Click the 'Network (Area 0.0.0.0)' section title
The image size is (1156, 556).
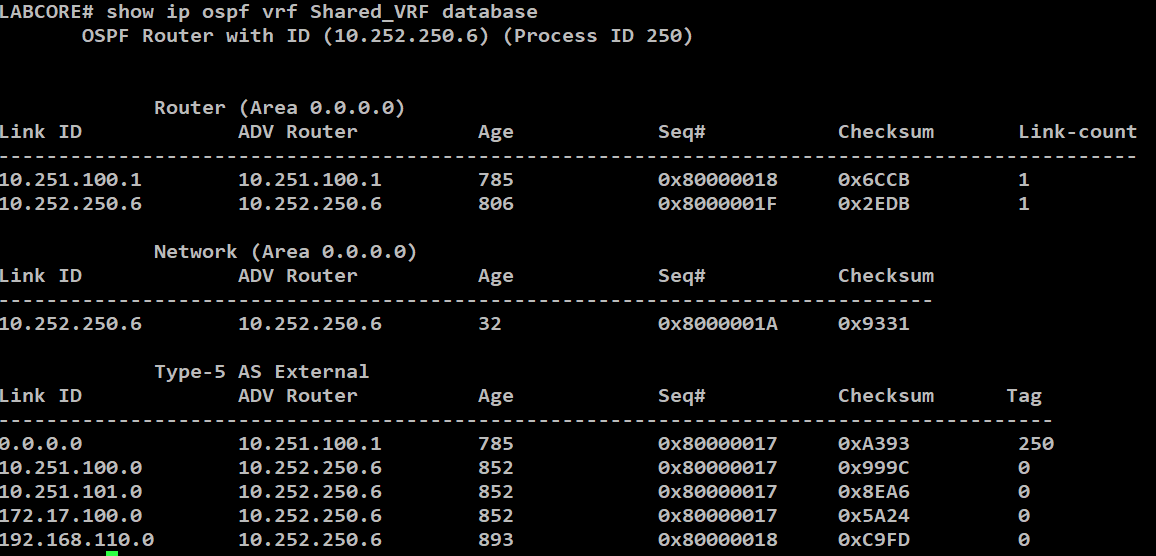click(x=285, y=251)
